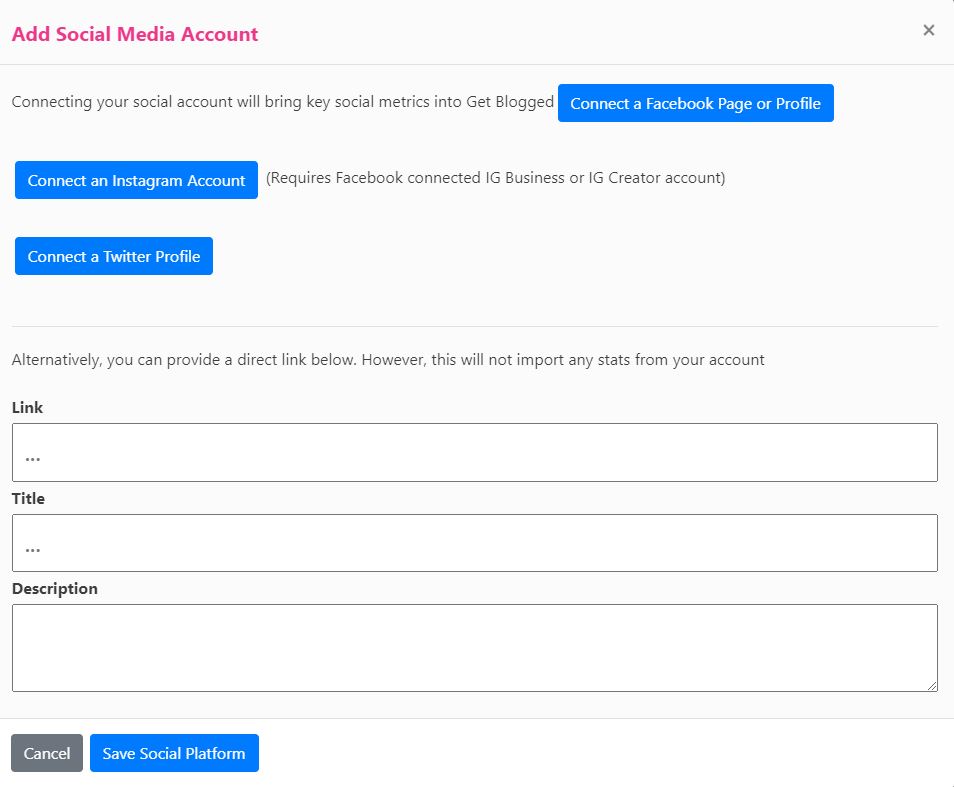Click the Title field label
The height and width of the screenshot is (787, 954).
(x=29, y=498)
